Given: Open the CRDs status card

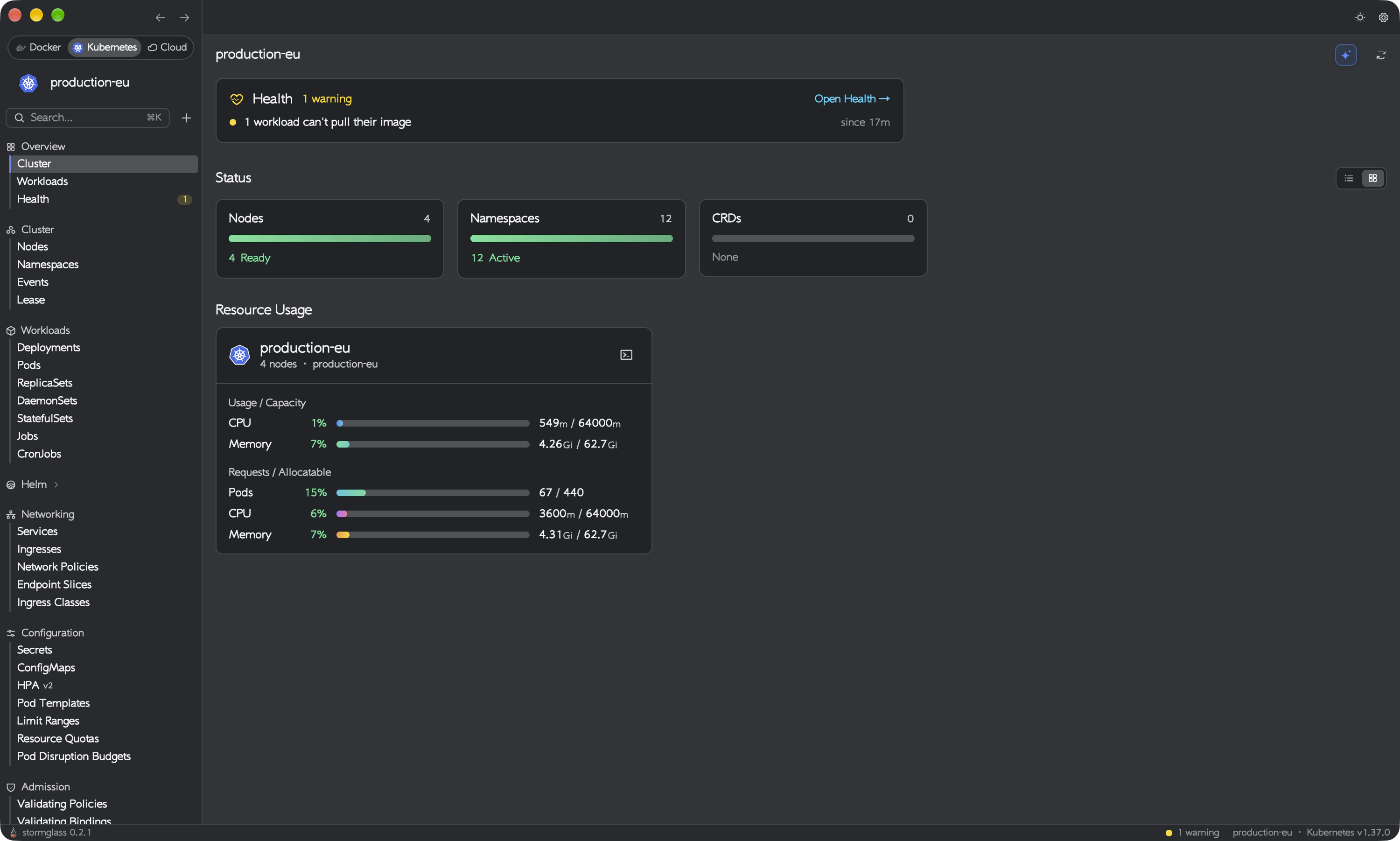Looking at the screenshot, I should click(813, 238).
